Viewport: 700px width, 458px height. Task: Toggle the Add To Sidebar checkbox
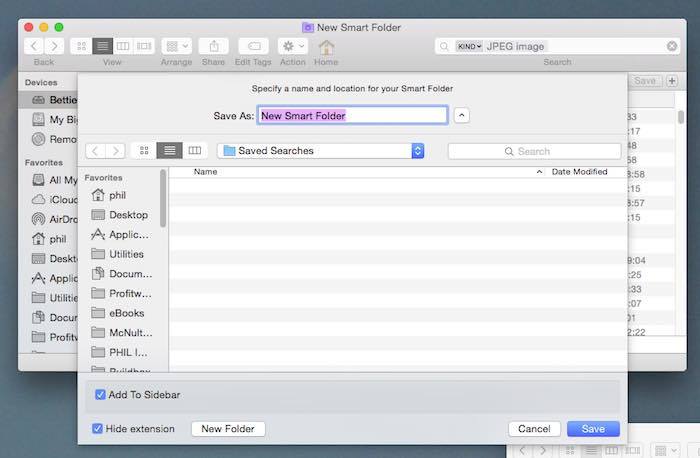point(100,395)
